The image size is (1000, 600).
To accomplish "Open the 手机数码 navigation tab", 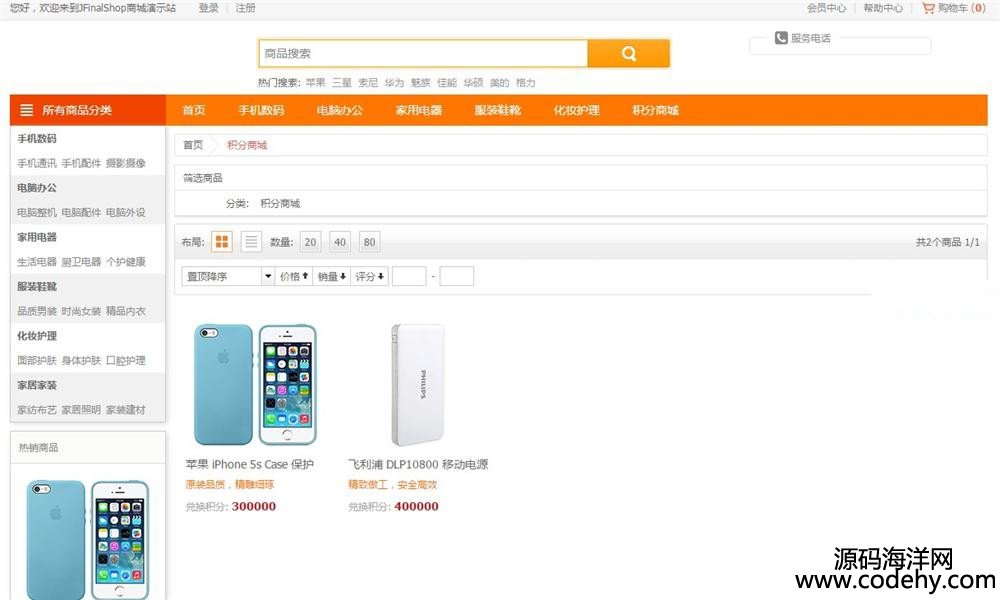I will [x=261, y=110].
